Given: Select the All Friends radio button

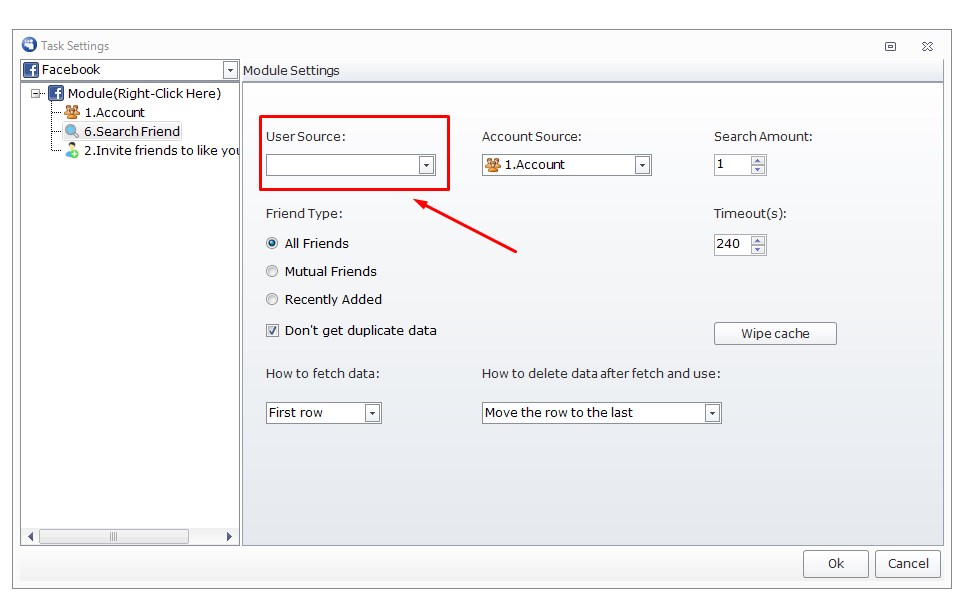Looking at the screenshot, I should [x=272, y=243].
